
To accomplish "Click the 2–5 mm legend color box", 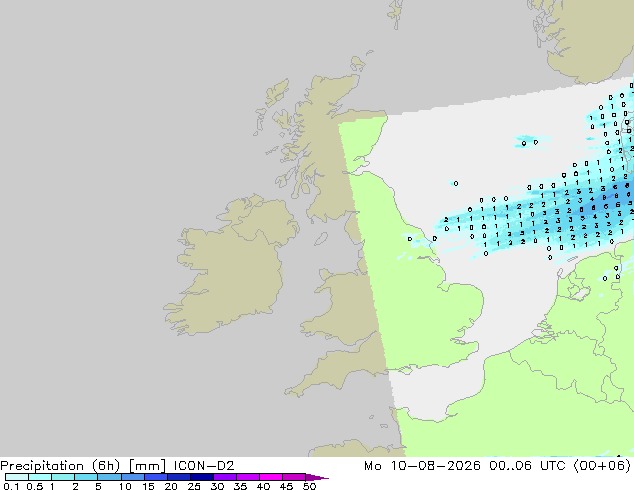I will [x=86, y=477].
